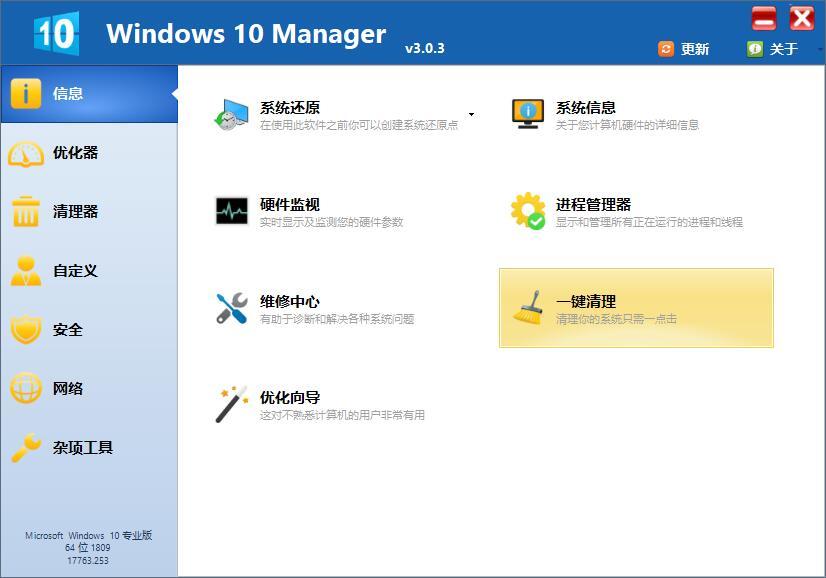The image size is (826, 578).
Task: Switch to the 优化器 tab label
Action: (75, 153)
